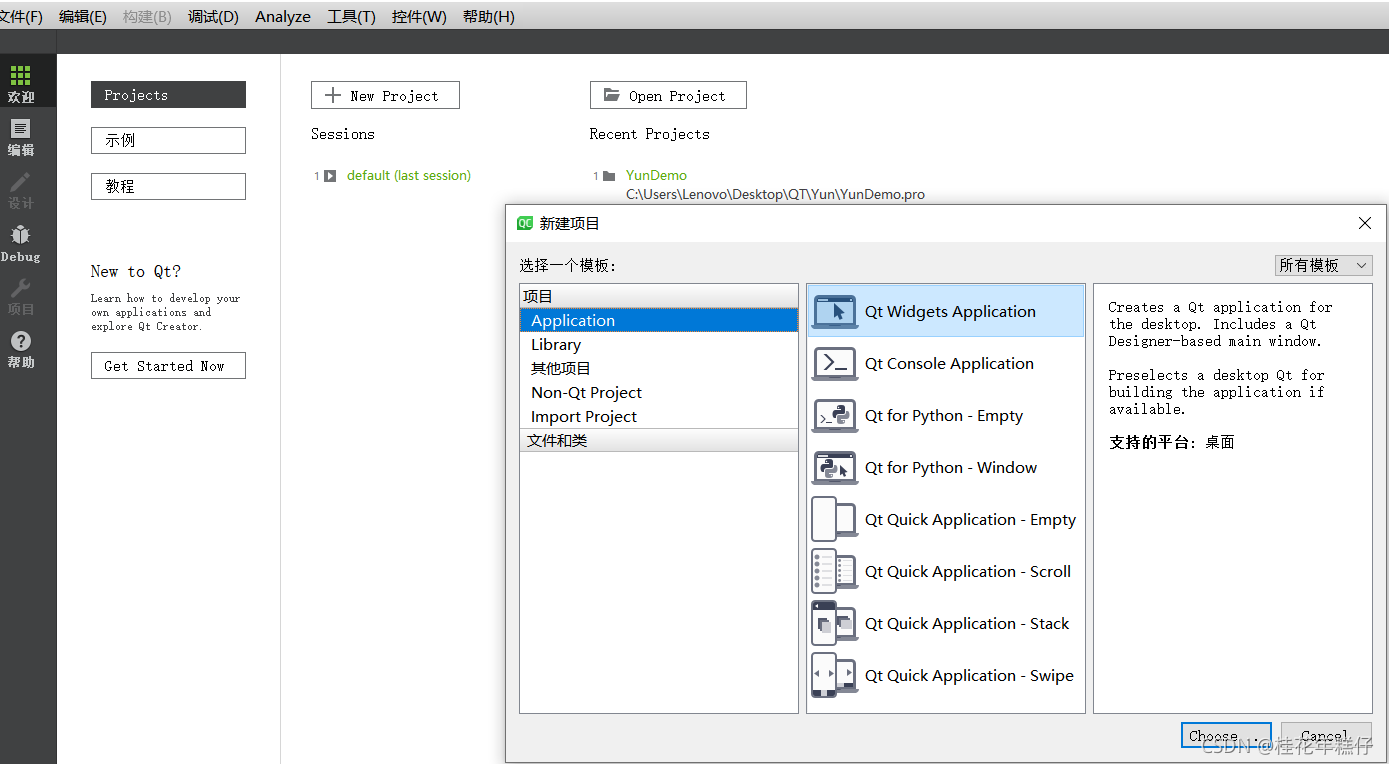The width and height of the screenshot is (1389, 764).
Task: Select 其他项目 category
Action: 659,368
